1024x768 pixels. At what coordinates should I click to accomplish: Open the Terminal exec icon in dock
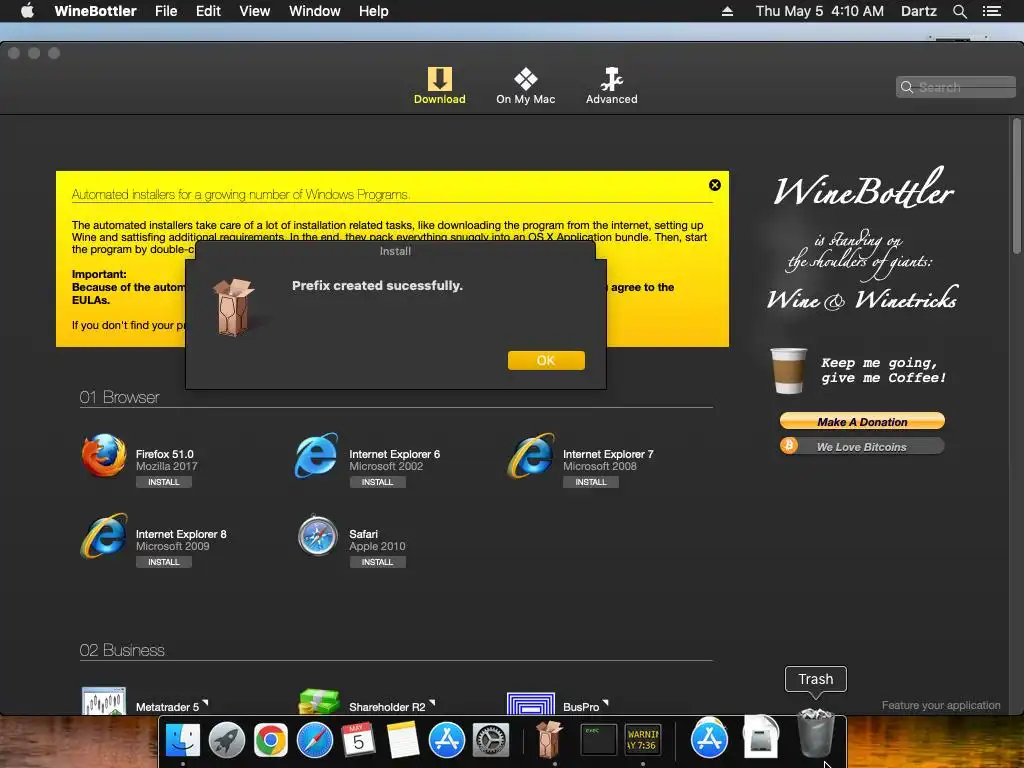click(x=598, y=739)
